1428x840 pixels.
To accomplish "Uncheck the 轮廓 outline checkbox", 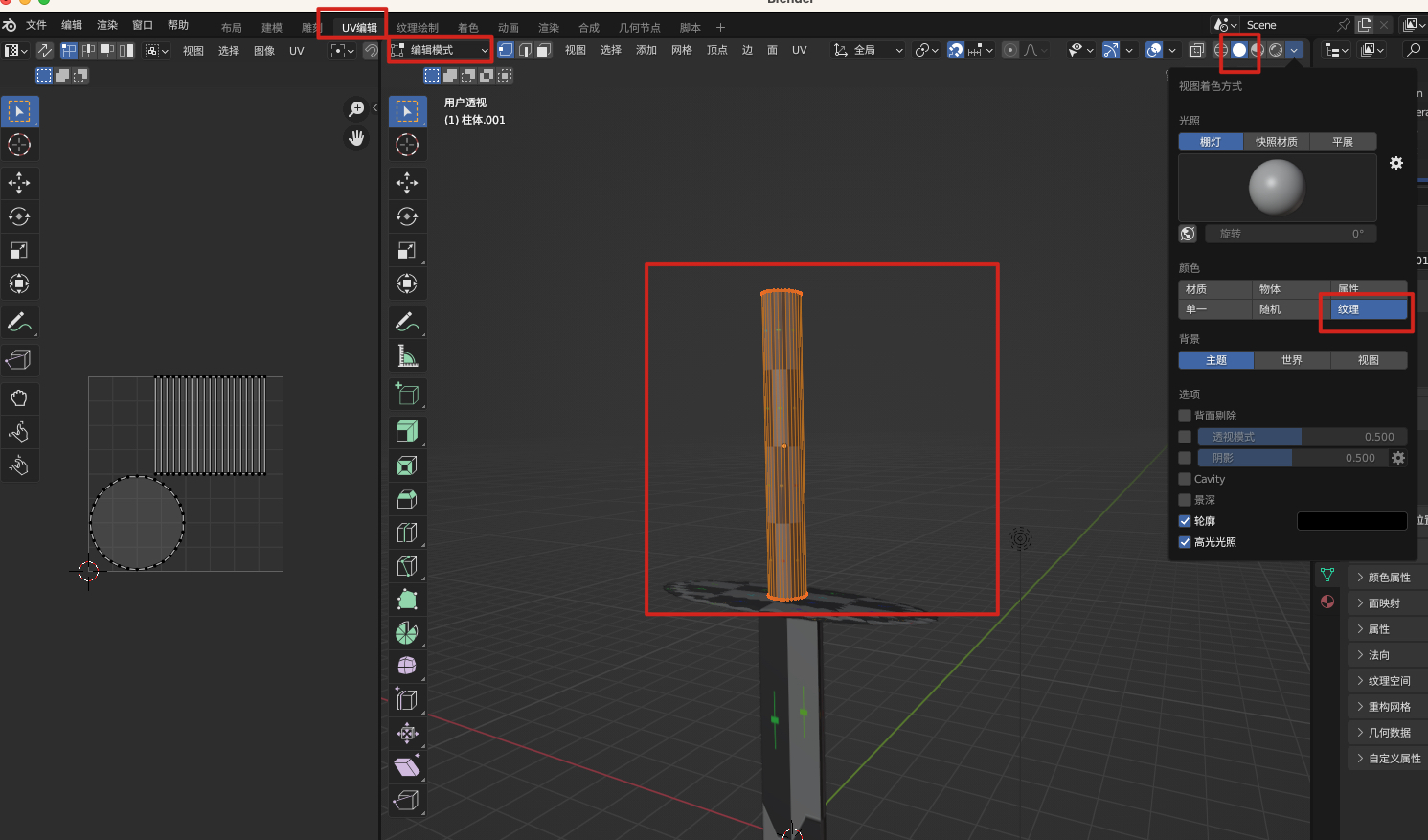I will 1185,521.
